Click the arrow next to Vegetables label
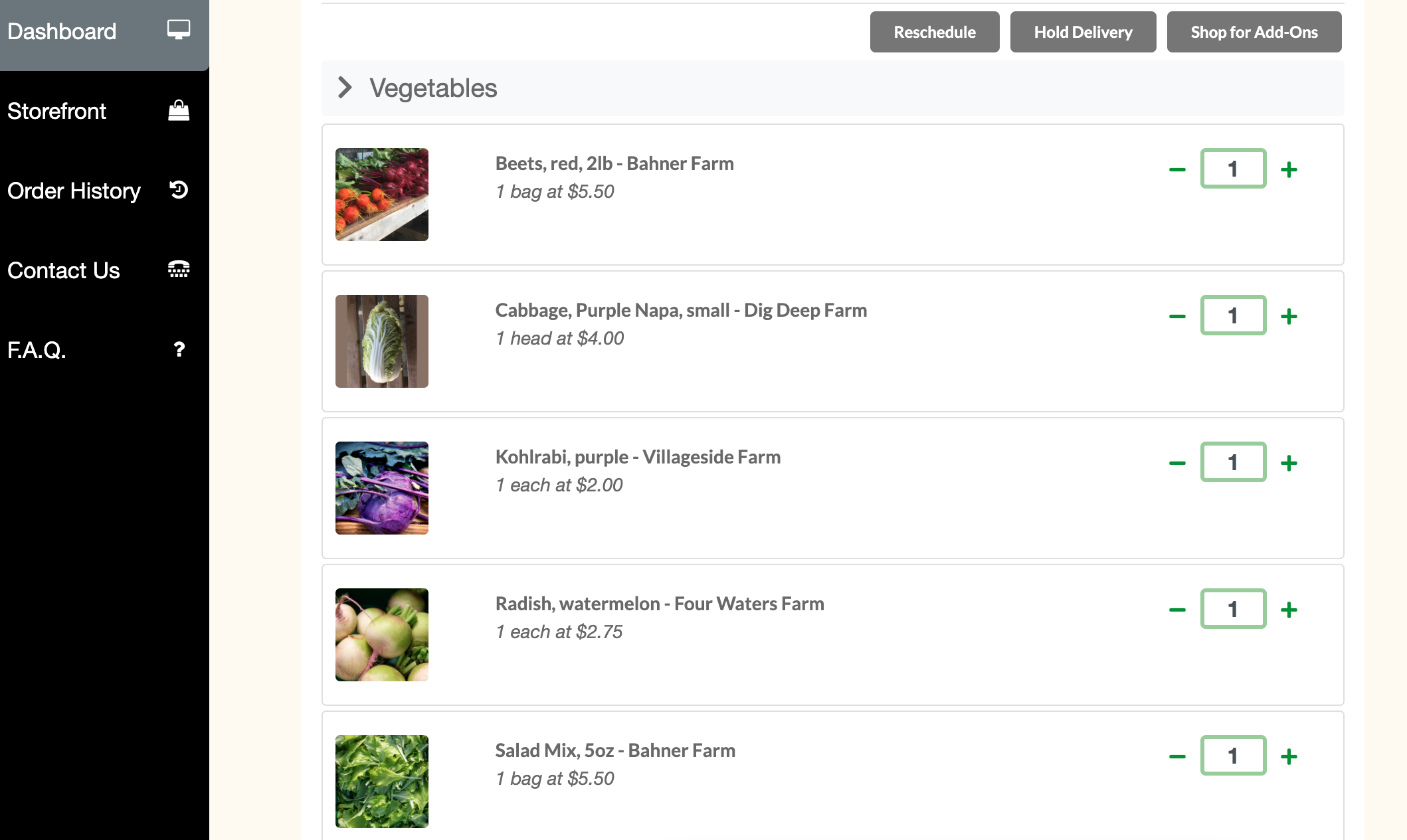Viewport: 1407px width, 840px height. pyautogui.click(x=345, y=88)
